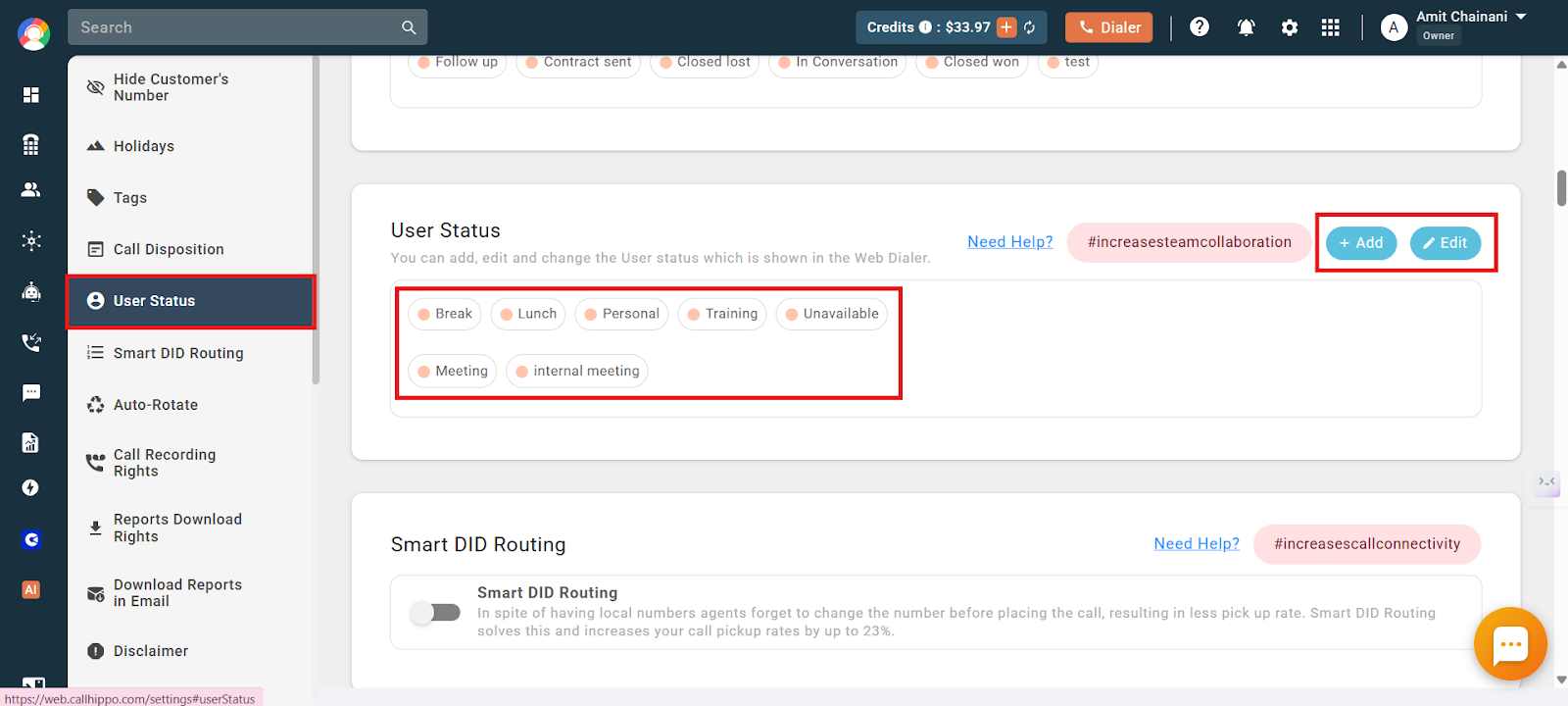
Task: Select the Break status chip
Action: coord(445,314)
